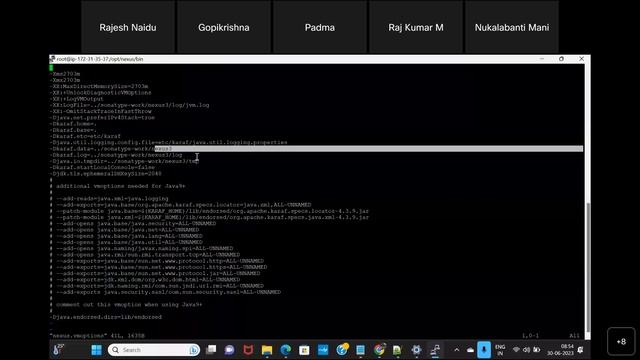
Task: Toggle the microphone tray indicator
Action: coord(484,350)
